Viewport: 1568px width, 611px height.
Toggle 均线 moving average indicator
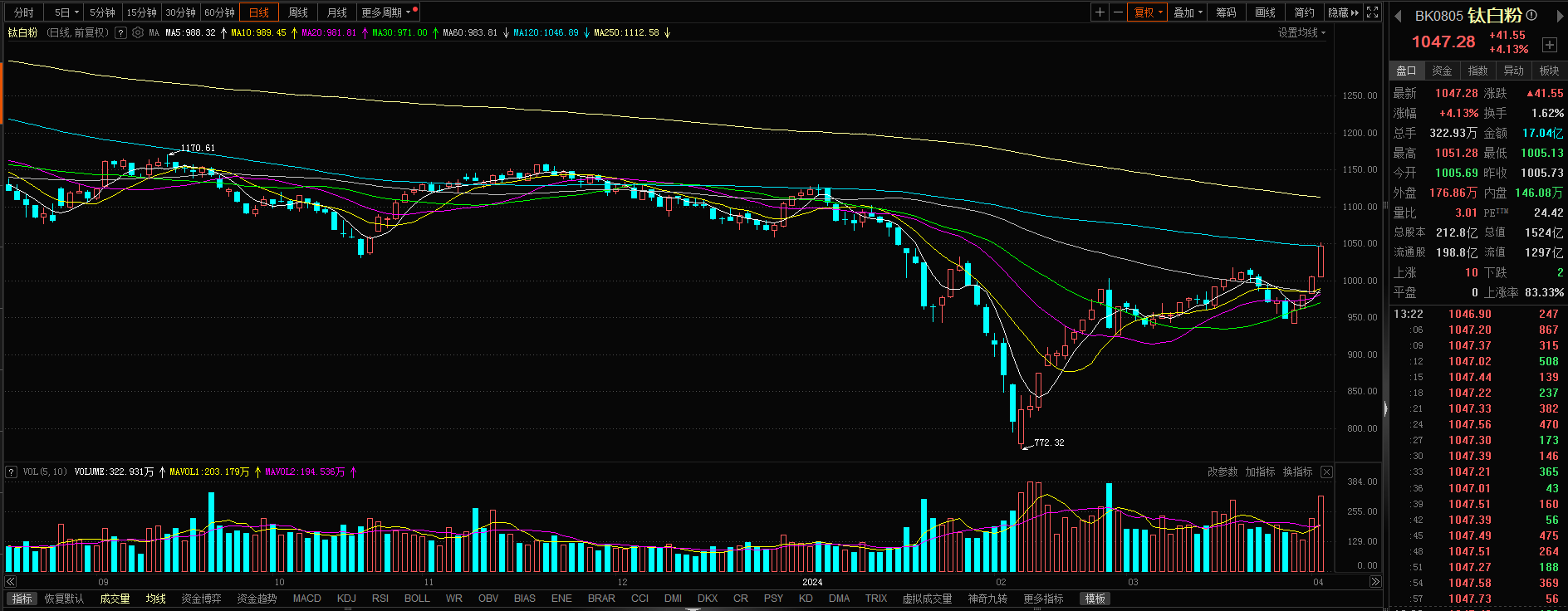155,599
